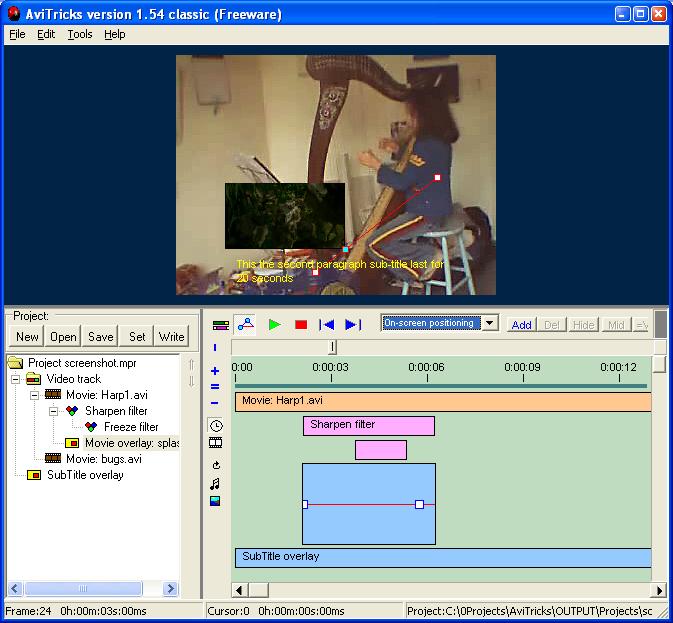
Task: Click the Open project button
Action: coord(63,337)
